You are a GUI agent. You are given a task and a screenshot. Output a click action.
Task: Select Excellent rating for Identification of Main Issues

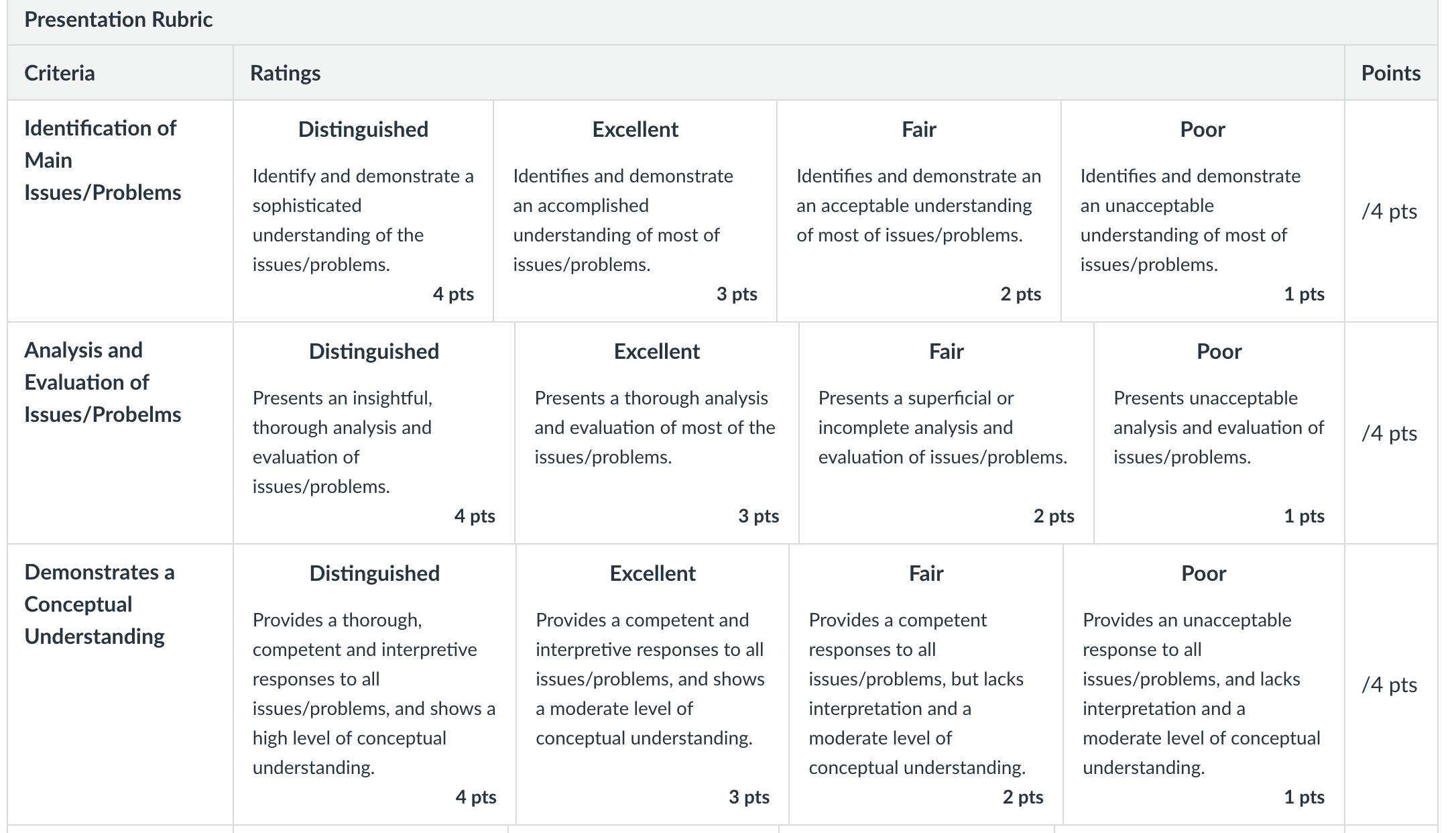tap(635, 211)
